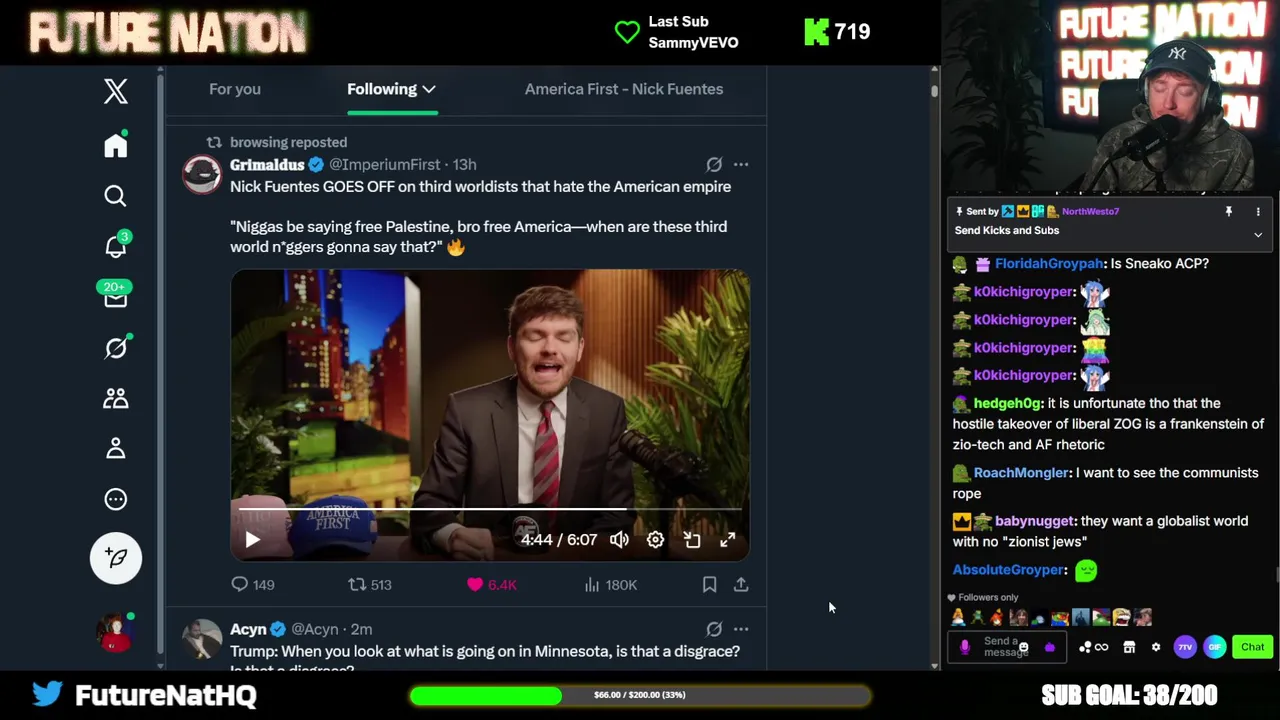Click the purple microphone icon in chat input
This screenshot has height=720, width=1280.
[965, 647]
